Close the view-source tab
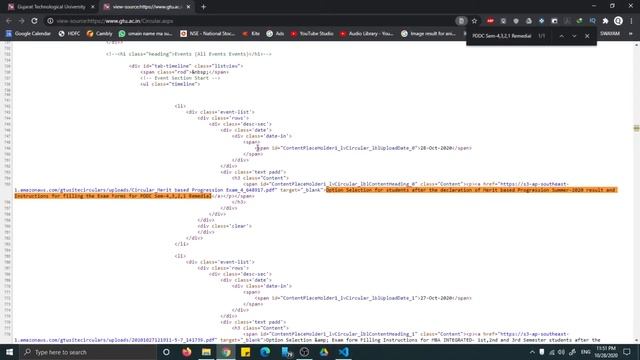This screenshot has height=360, width=640. [188, 7]
